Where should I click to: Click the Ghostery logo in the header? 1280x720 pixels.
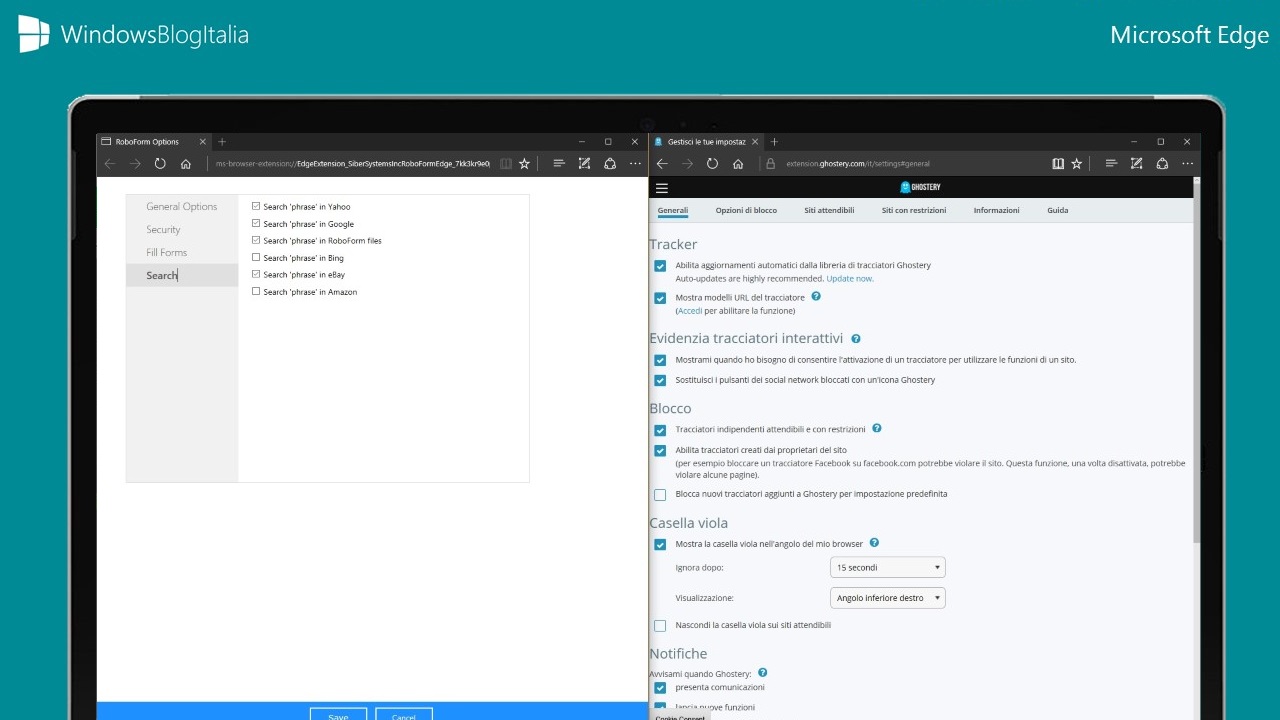(920, 187)
